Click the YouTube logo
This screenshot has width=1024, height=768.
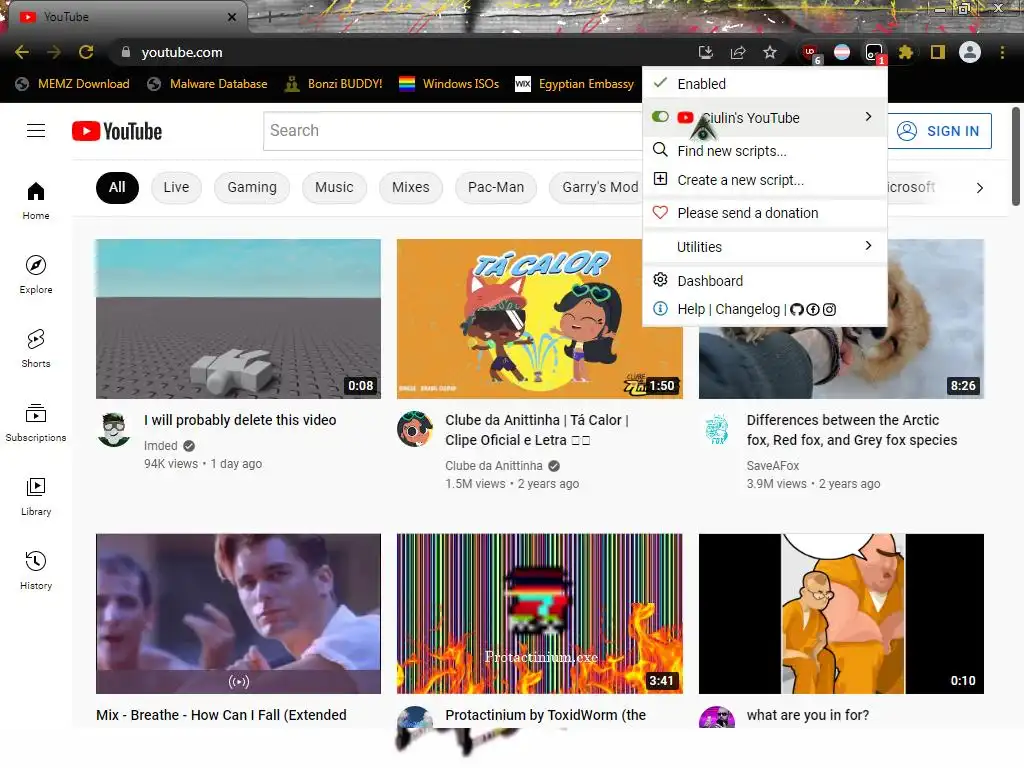tap(117, 131)
